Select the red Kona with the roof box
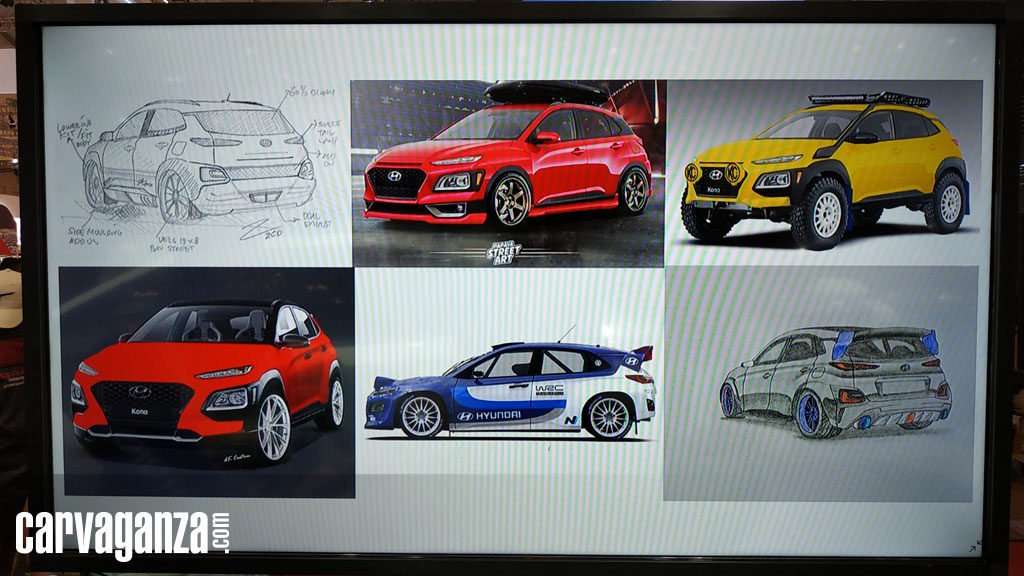1024x576 pixels. tap(508, 173)
